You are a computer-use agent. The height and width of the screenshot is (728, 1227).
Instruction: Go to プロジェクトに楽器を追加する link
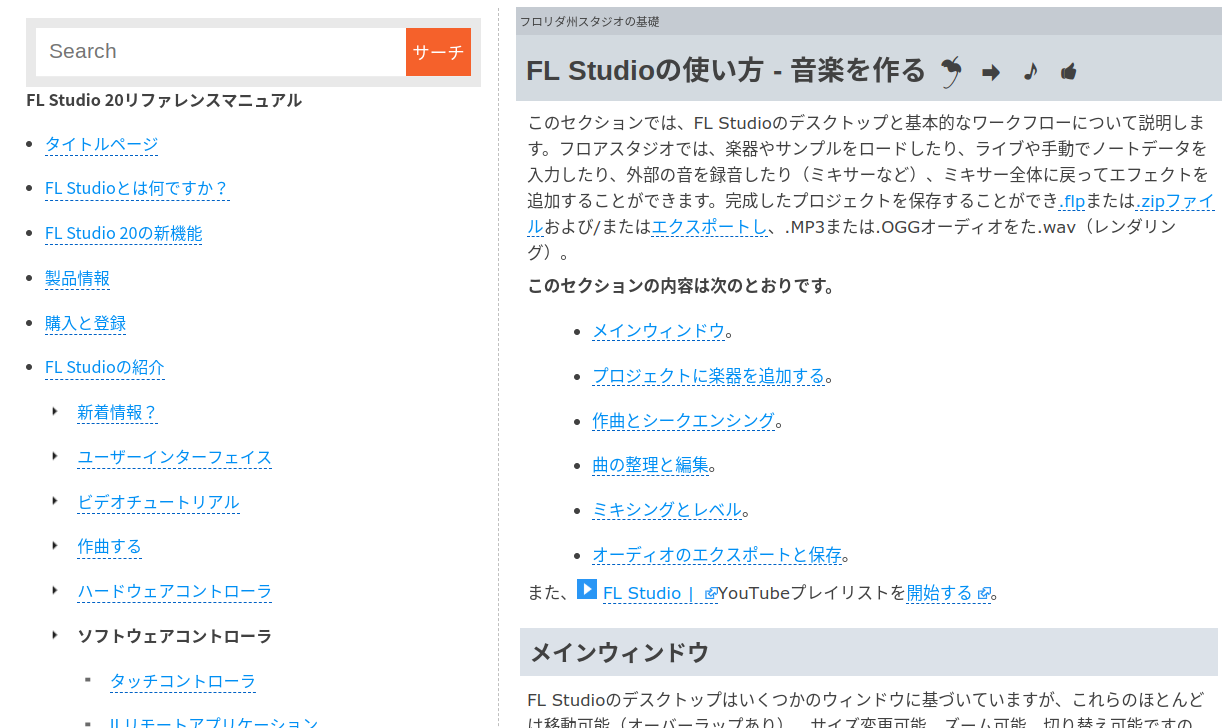pyautogui.click(x=708, y=376)
